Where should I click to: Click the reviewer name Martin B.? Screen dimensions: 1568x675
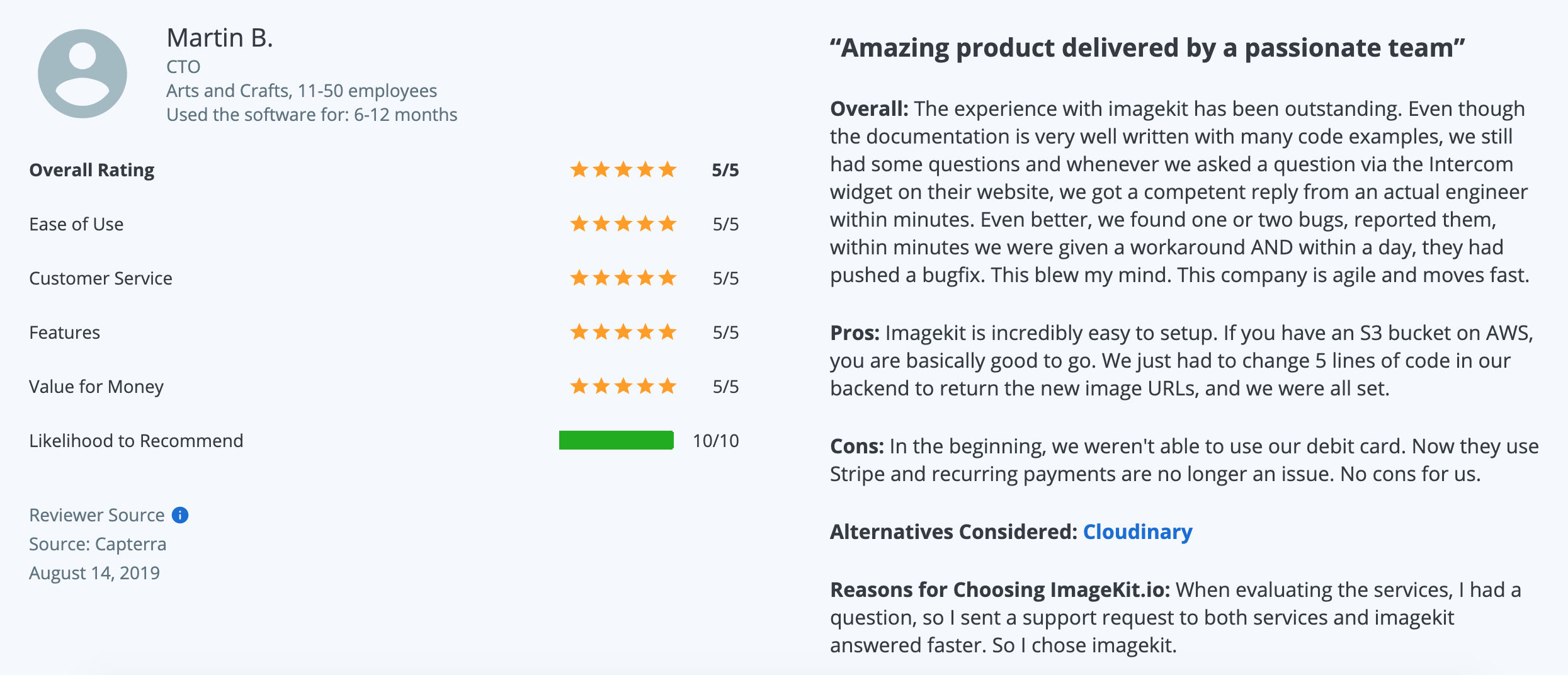[220, 38]
